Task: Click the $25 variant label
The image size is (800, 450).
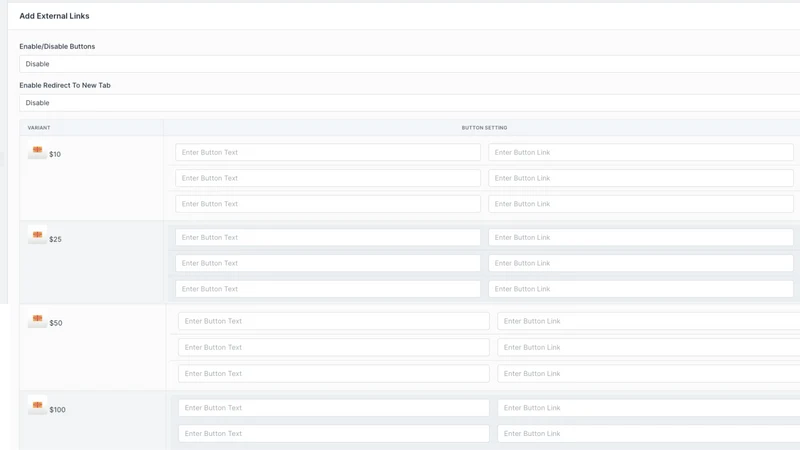Action: 55,239
